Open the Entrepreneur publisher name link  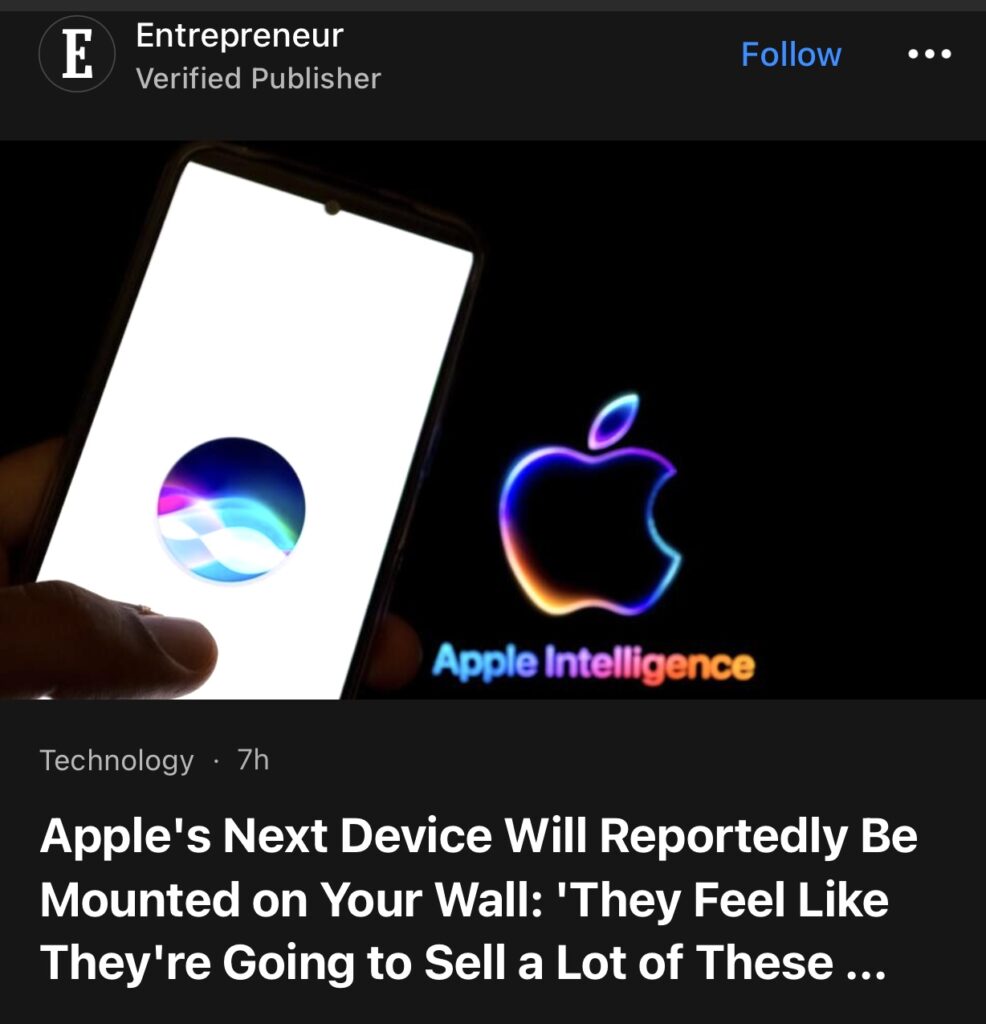point(240,35)
